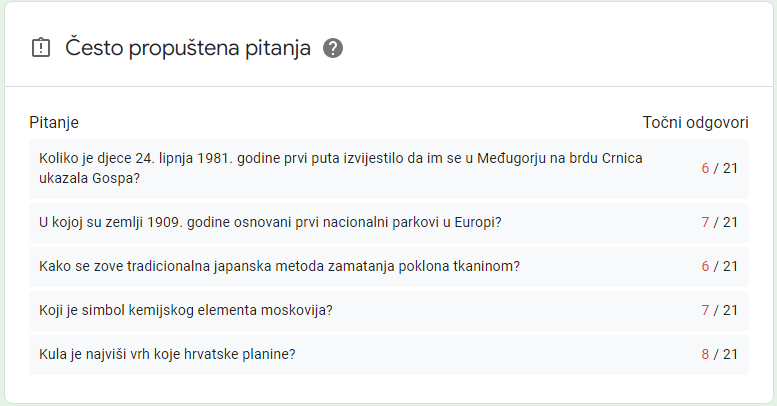The image size is (777, 406).
Task: Select the Japanese gift wrapping question
Action: click(x=279, y=266)
